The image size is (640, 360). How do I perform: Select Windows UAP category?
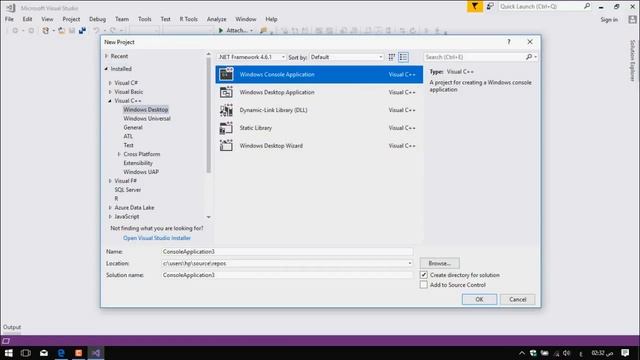click(141, 172)
